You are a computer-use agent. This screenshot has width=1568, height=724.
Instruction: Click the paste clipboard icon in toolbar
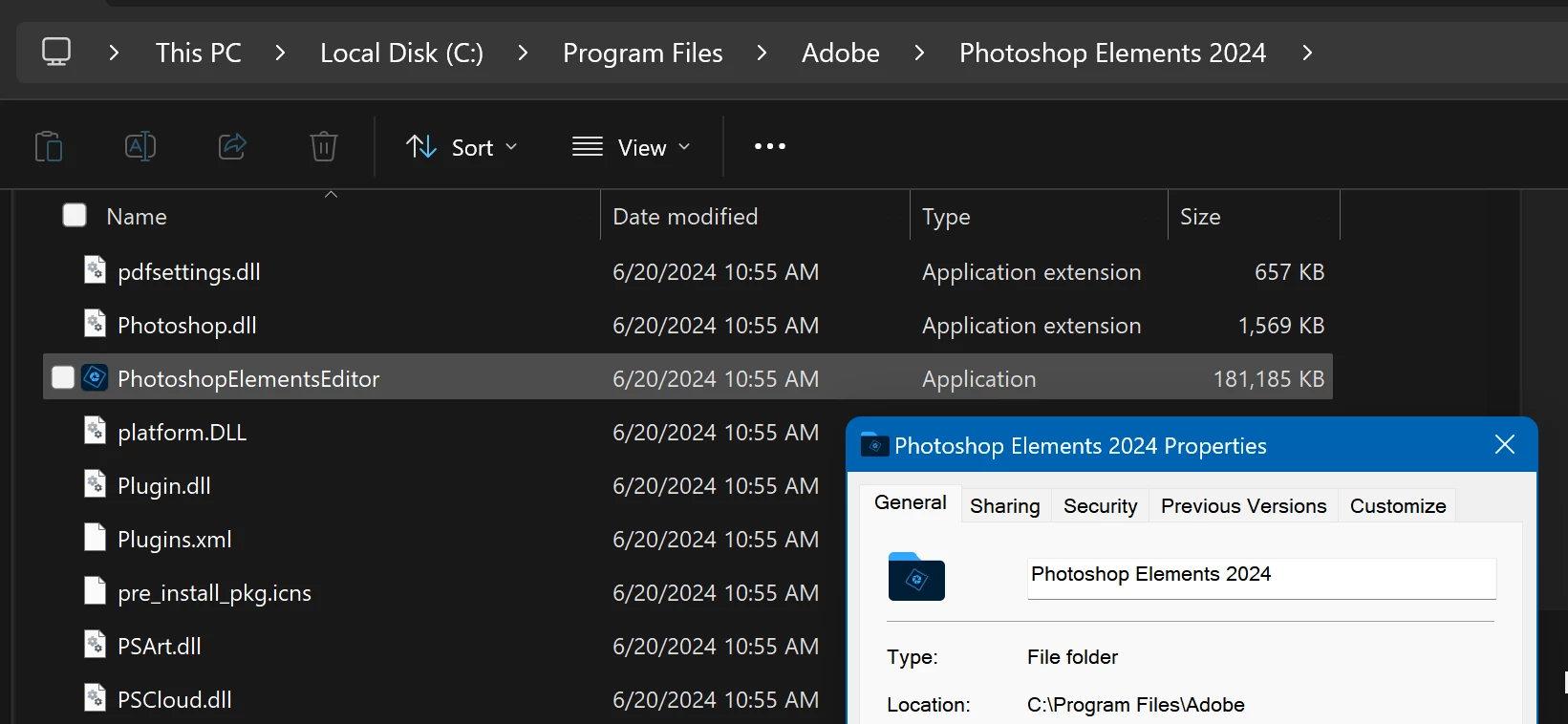tap(49, 147)
